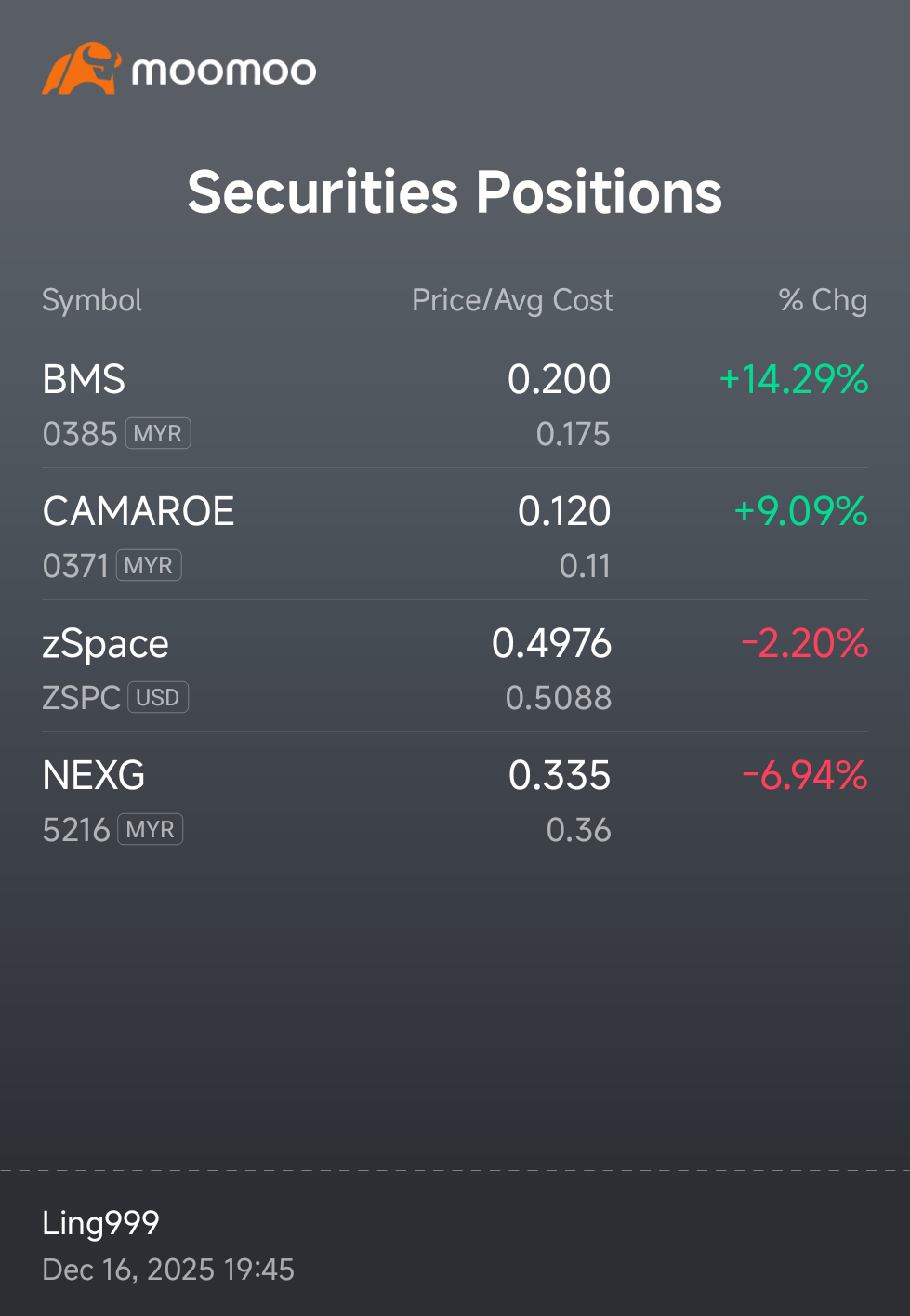Click the Price/Avg Cost column header
The width and height of the screenshot is (910, 1316).
(512, 300)
